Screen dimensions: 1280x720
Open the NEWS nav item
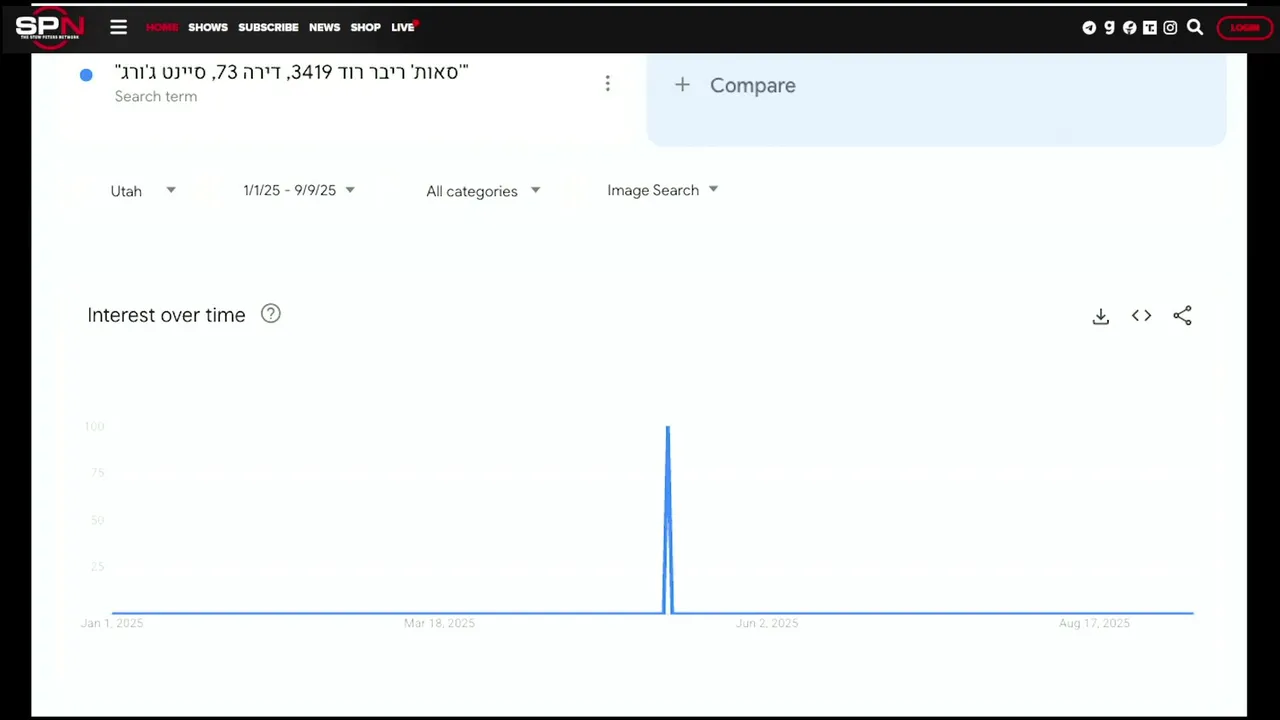click(324, 28)
